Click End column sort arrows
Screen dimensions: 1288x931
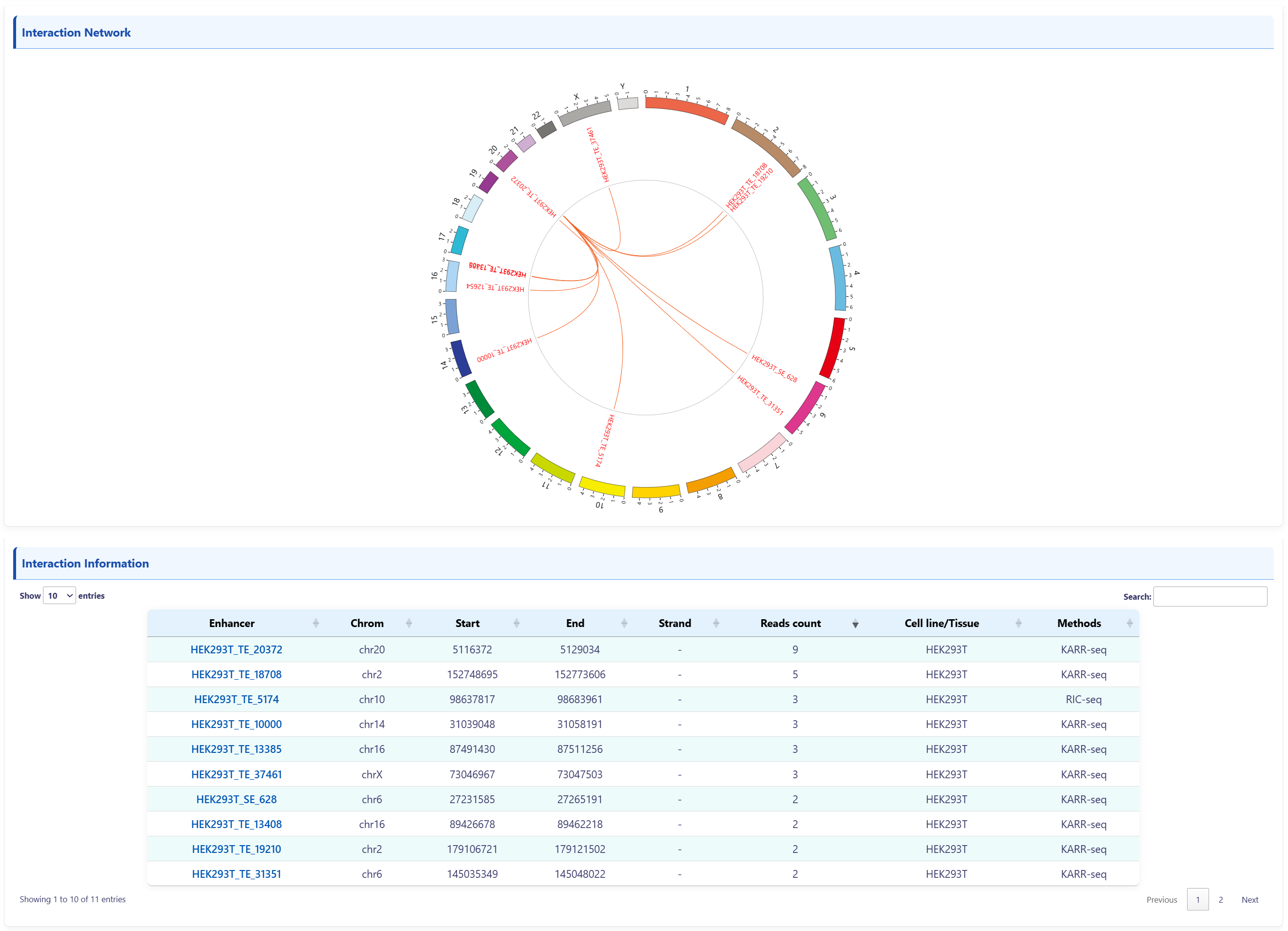pyautogui.click(x=624, y=623)
